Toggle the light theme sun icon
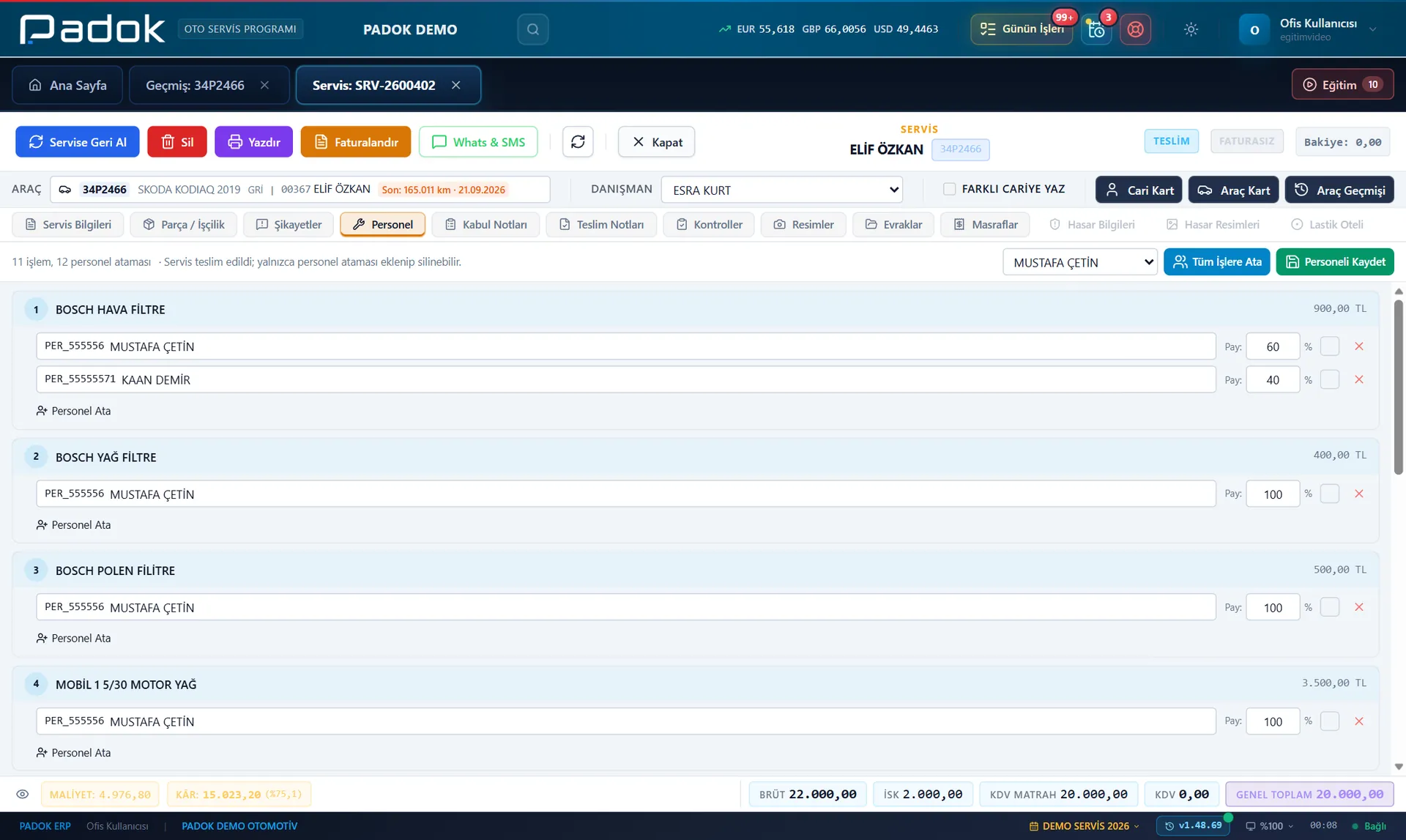Screen dimensions: 1406x840 coord(1191,29)
